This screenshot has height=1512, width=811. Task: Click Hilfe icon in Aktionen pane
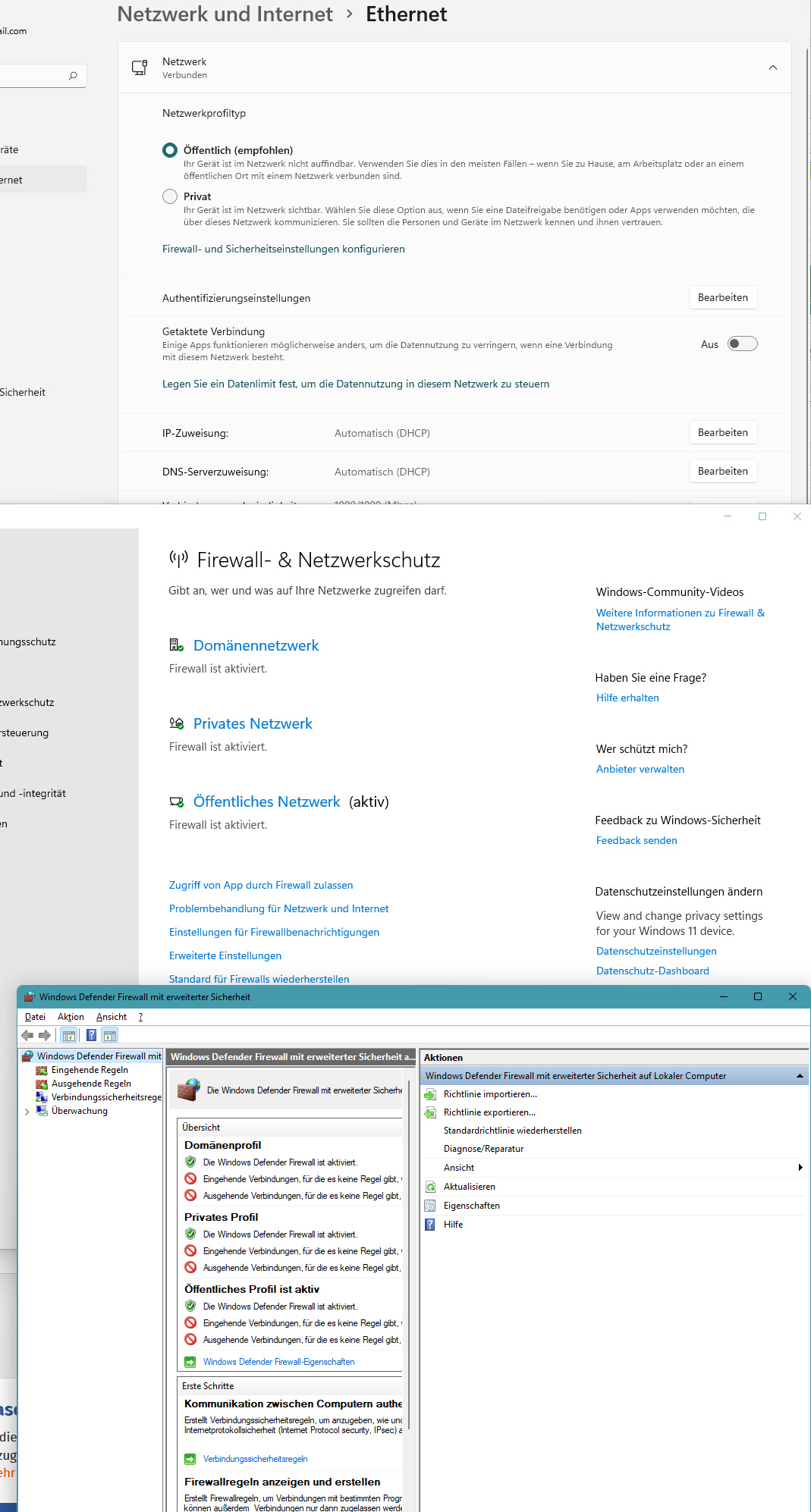click(x=430, y=1225)
